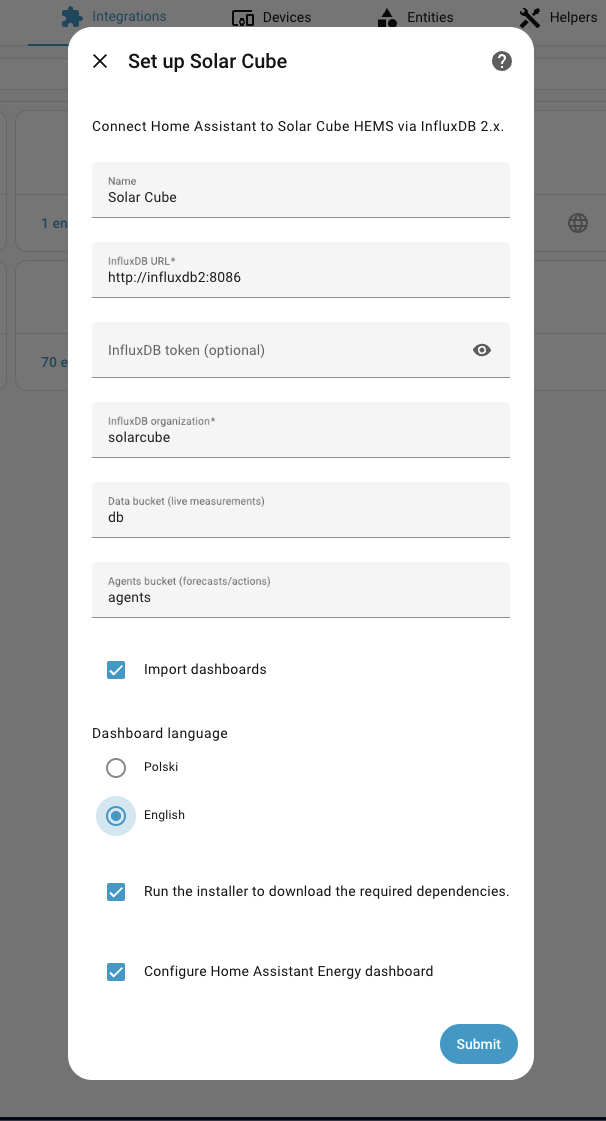Edit the Agents bucket field
Image resolution: width=606 pixels, height=1121 pixels.
point(301,590)
